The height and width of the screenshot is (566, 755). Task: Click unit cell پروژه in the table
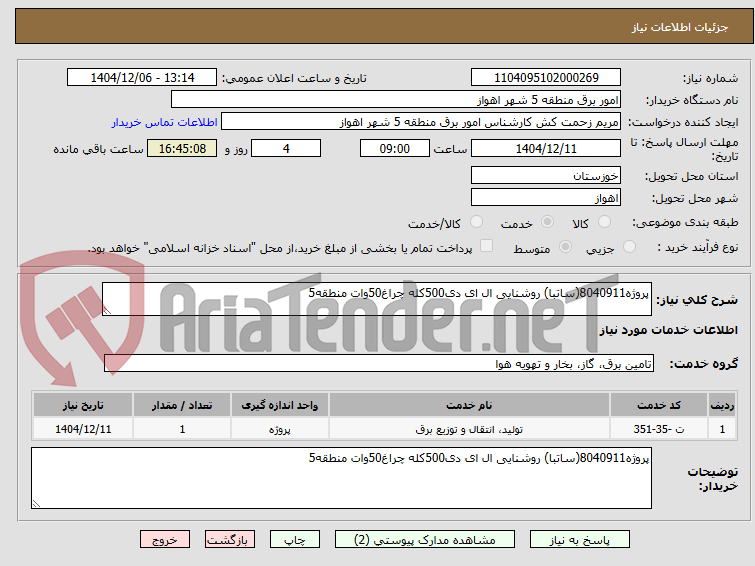(x=280, y=429)
